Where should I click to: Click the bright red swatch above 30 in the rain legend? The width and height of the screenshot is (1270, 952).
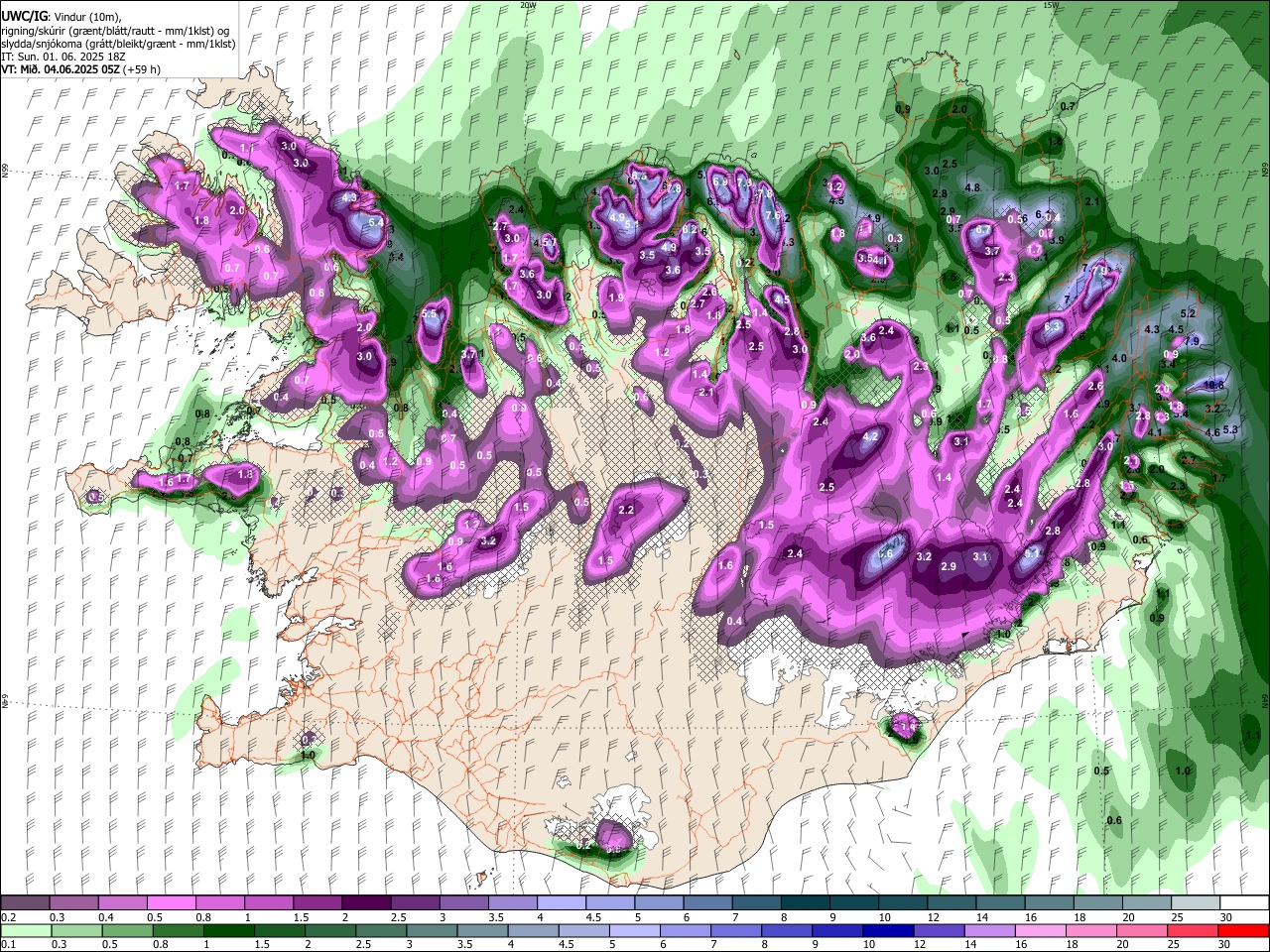1243,930
